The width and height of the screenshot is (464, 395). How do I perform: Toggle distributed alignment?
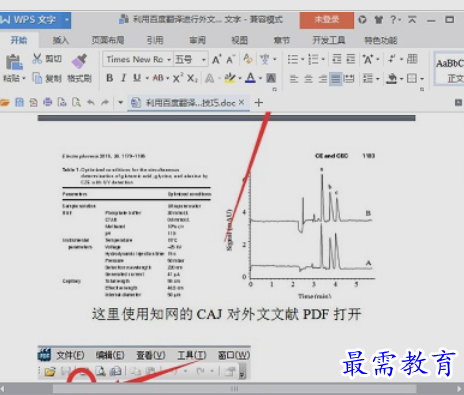click(x=349, y=79)
